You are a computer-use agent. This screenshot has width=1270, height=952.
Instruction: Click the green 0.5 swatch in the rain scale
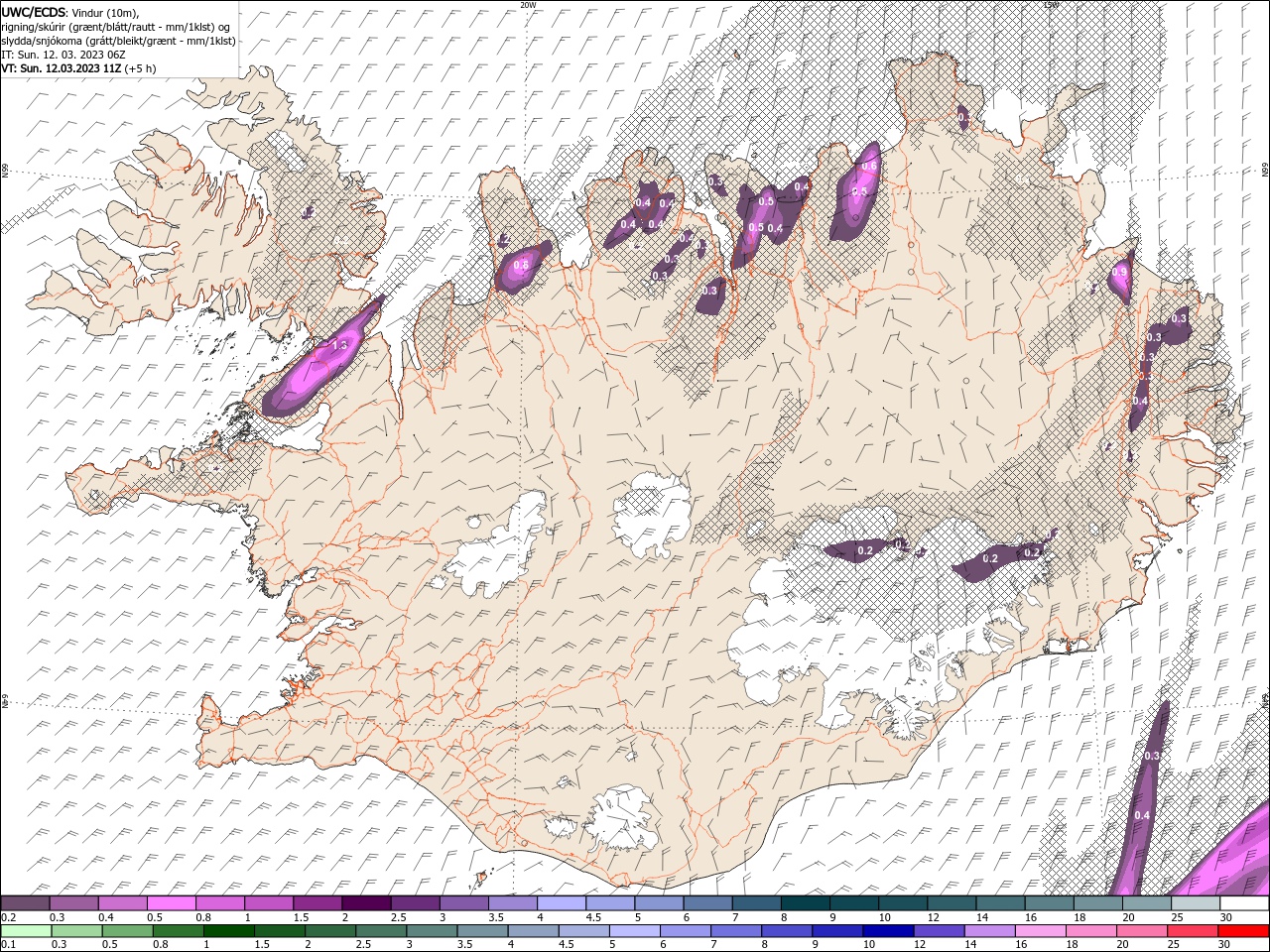pyautogui.click(x=127, y=931)
